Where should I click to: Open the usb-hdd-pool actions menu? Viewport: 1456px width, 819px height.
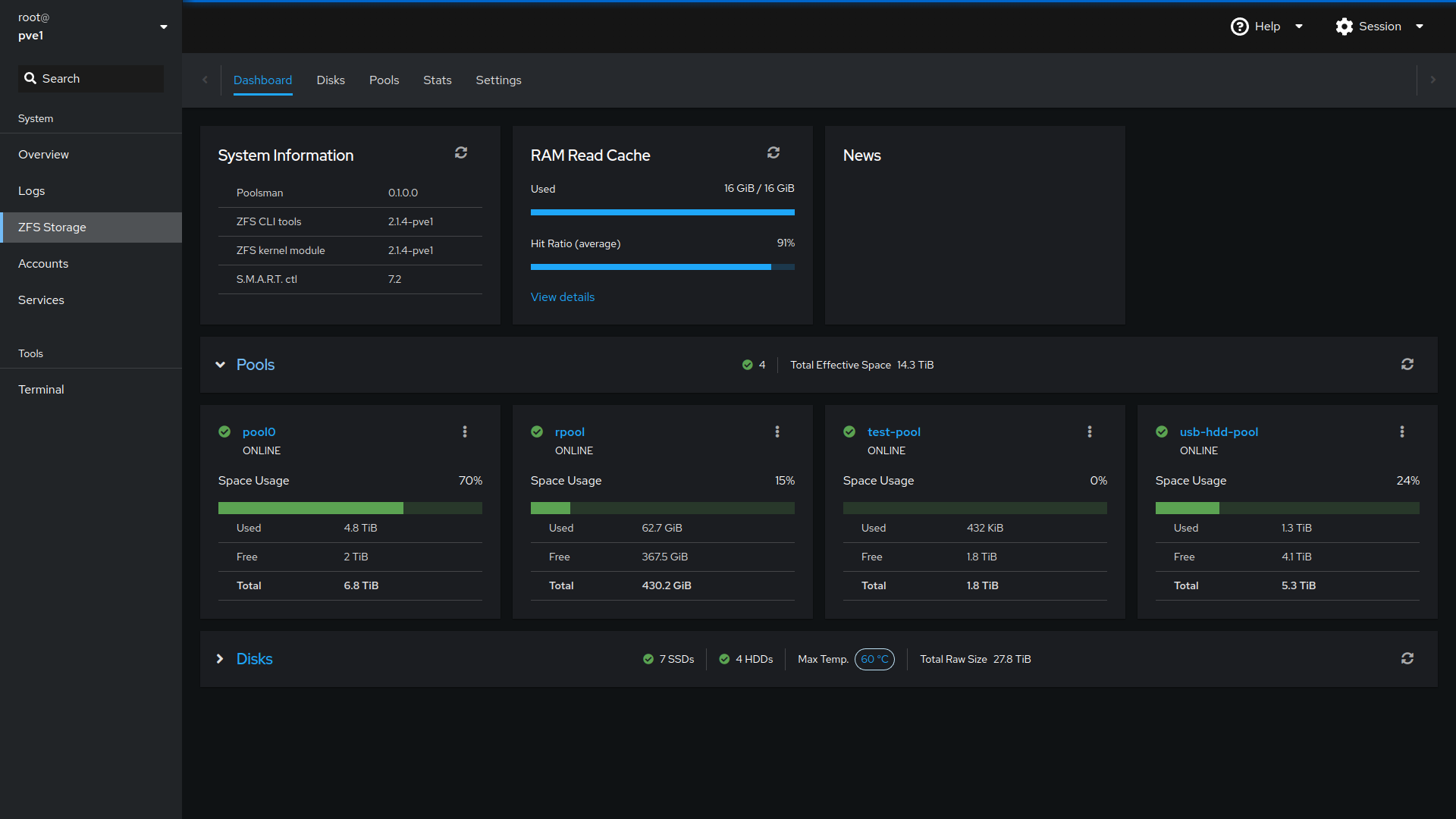tap(1402, 431)
